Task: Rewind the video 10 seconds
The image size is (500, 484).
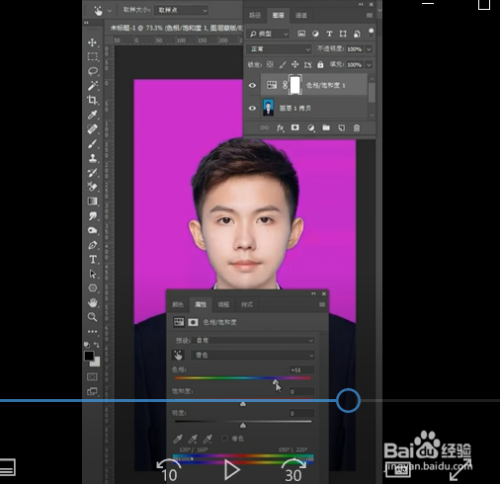Action: click(169, 470)
